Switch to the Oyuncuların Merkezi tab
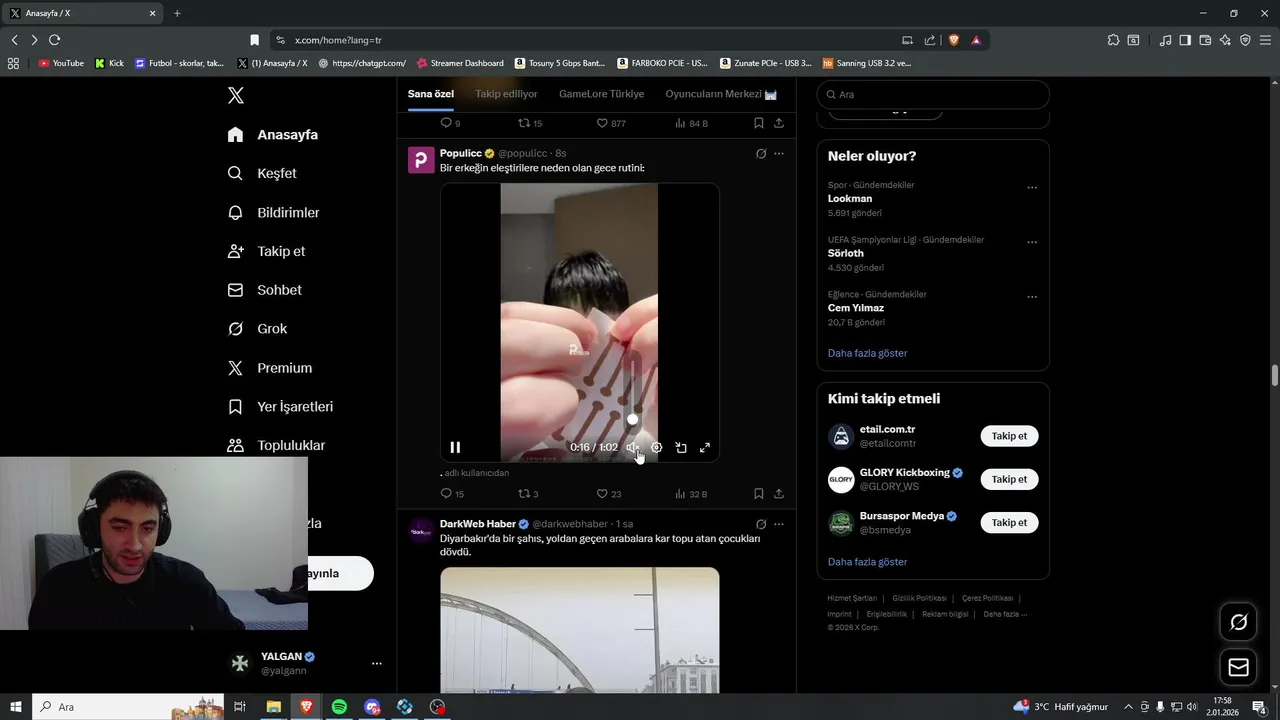 (x=721, y=94)
